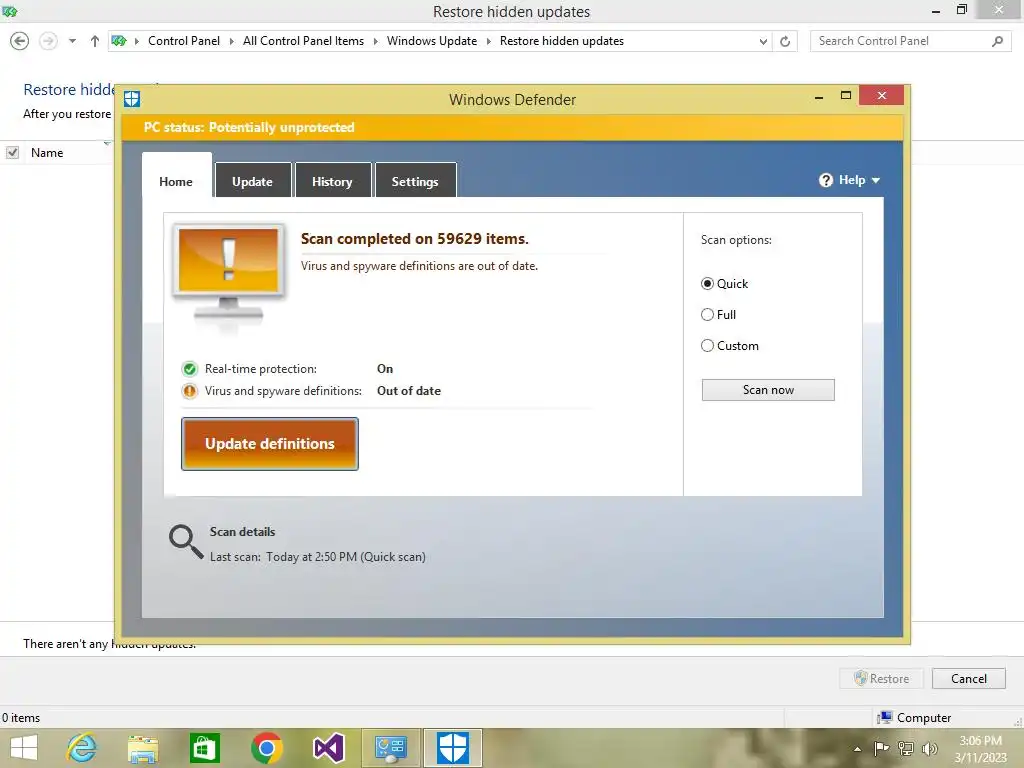This screenshot has width=1024, height=768.
Task: Click the Computer icon in status bar
Action: click(x=885, y=718)
